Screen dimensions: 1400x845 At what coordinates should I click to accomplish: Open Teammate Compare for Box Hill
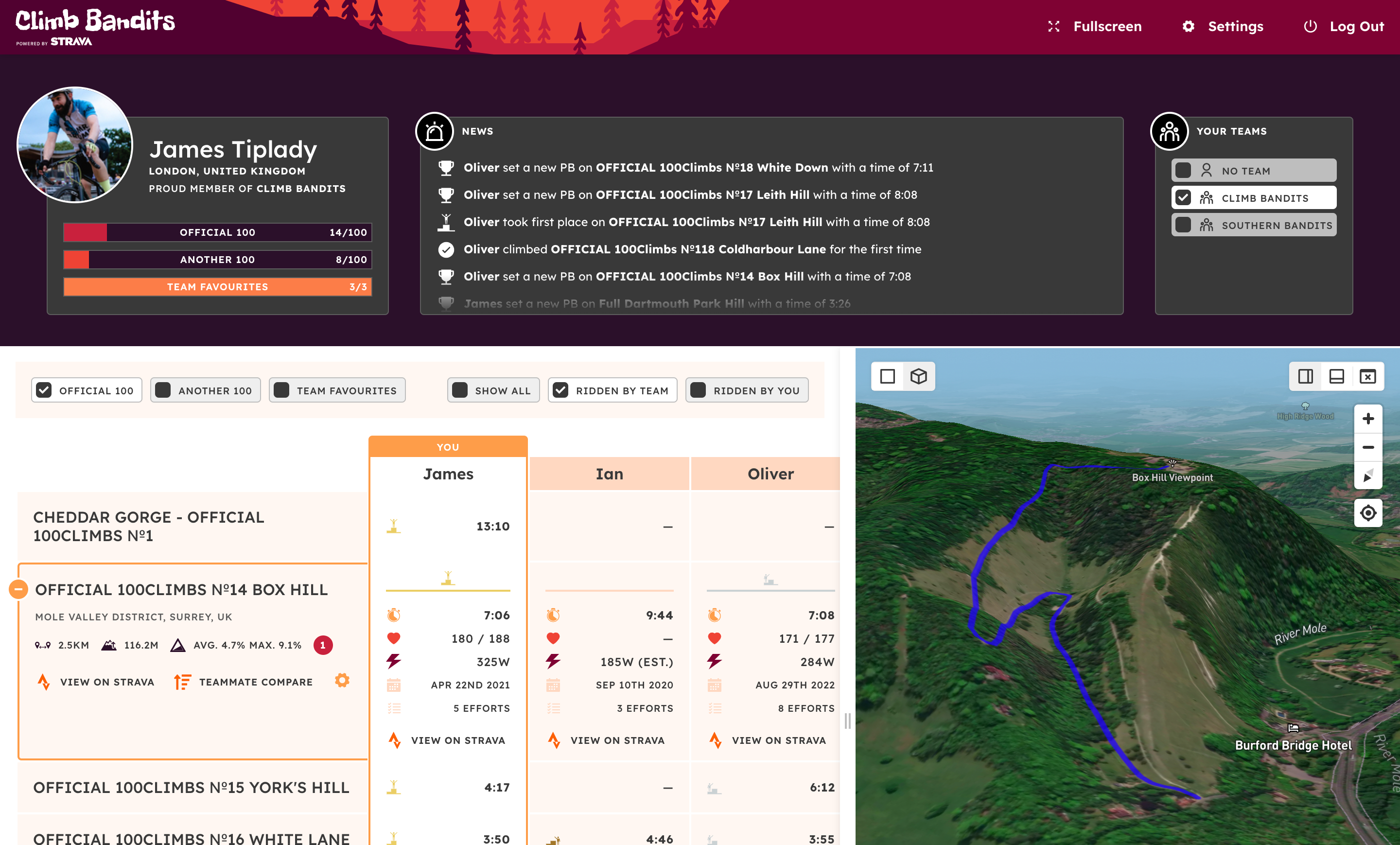tap(245, 682)
